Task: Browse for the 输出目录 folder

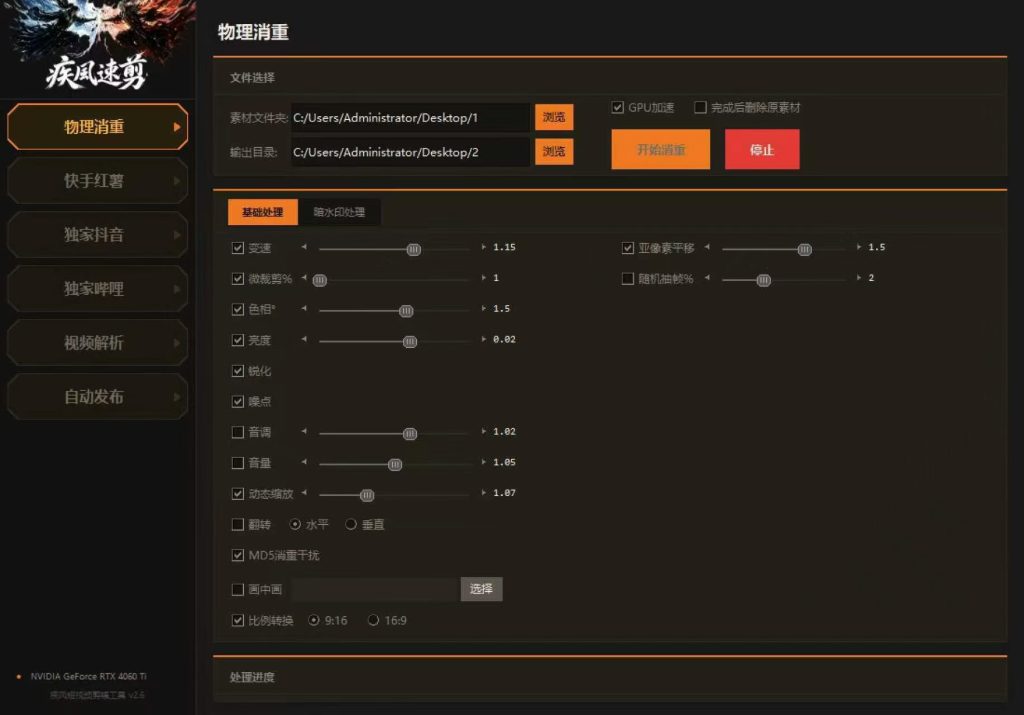Action: point(554,151)
